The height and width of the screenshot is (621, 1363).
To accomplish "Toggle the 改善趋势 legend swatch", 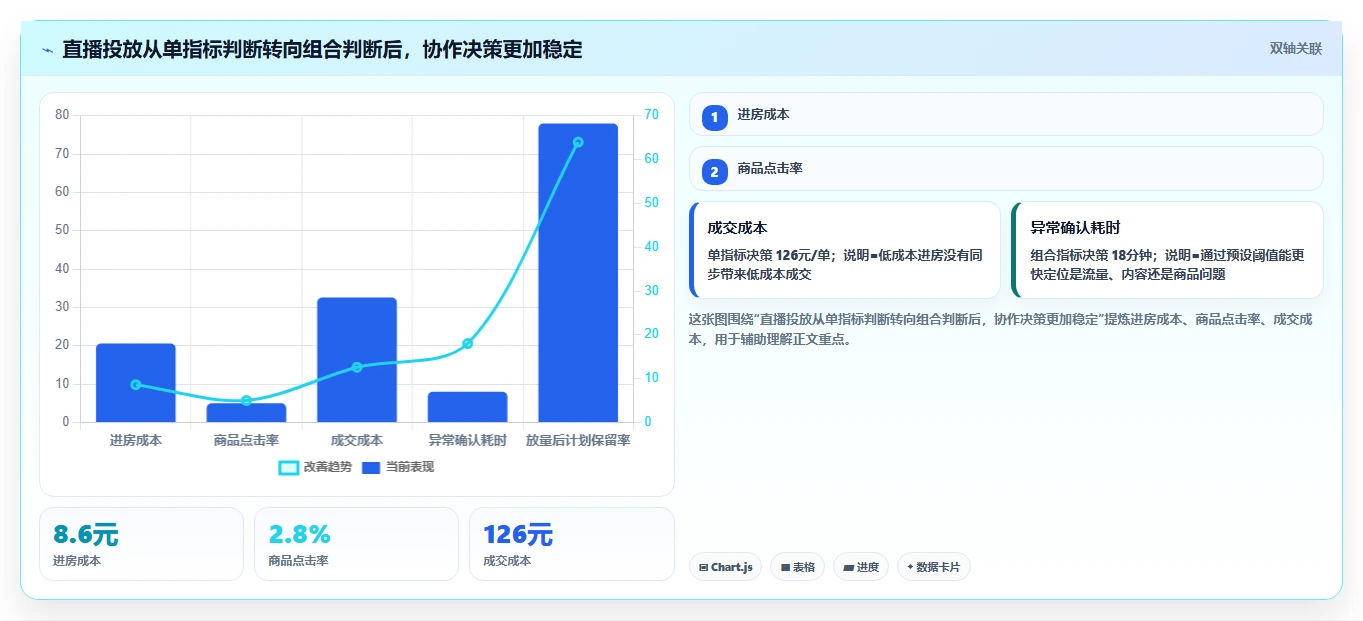I will tap(289, 467).
